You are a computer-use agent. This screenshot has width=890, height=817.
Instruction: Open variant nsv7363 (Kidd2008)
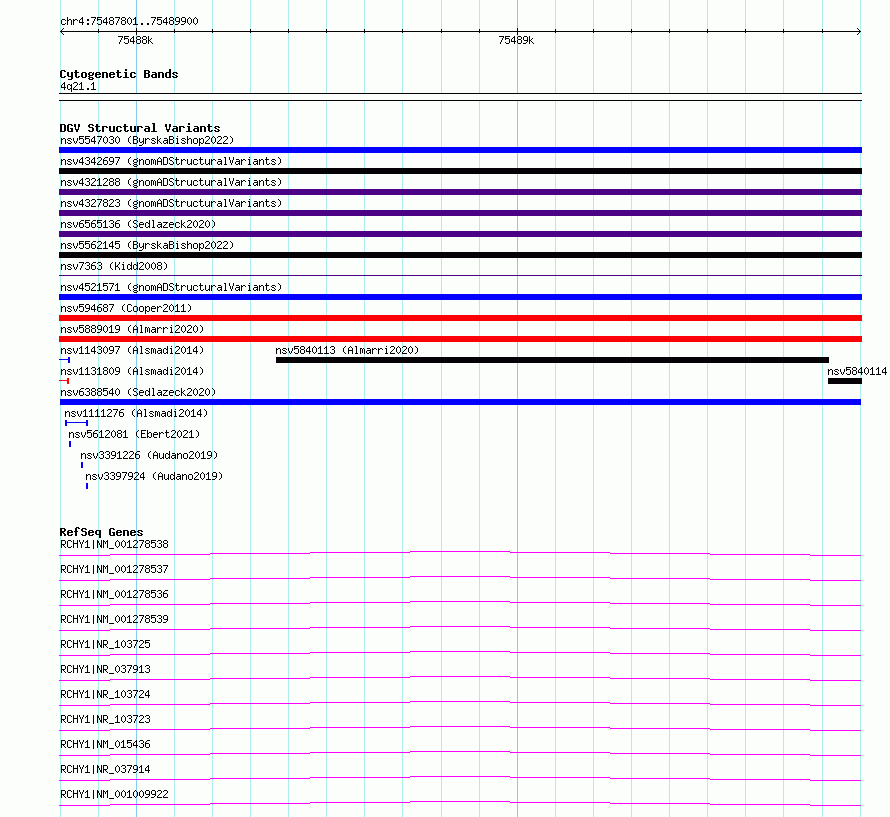click(114, 266)
